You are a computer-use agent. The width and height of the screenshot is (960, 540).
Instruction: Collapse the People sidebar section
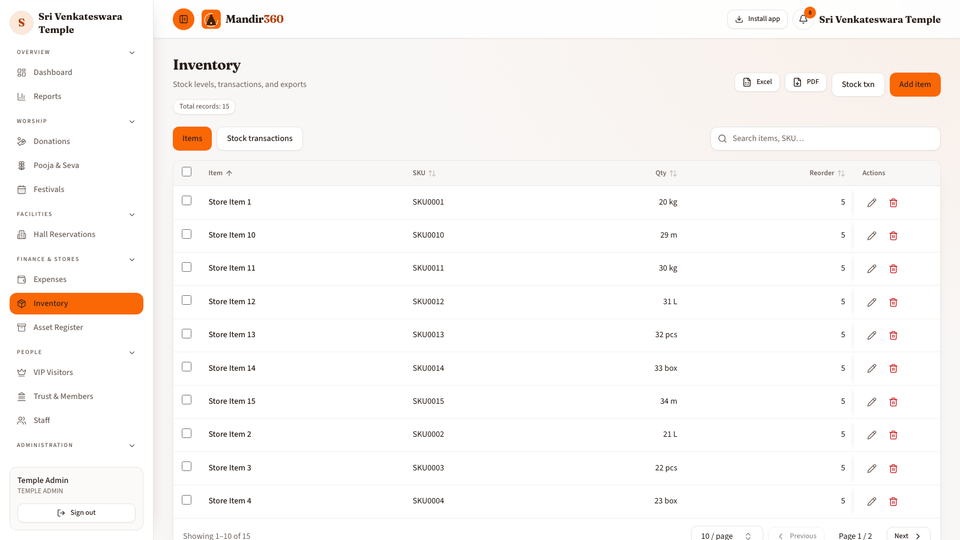[x=132, y=353]
